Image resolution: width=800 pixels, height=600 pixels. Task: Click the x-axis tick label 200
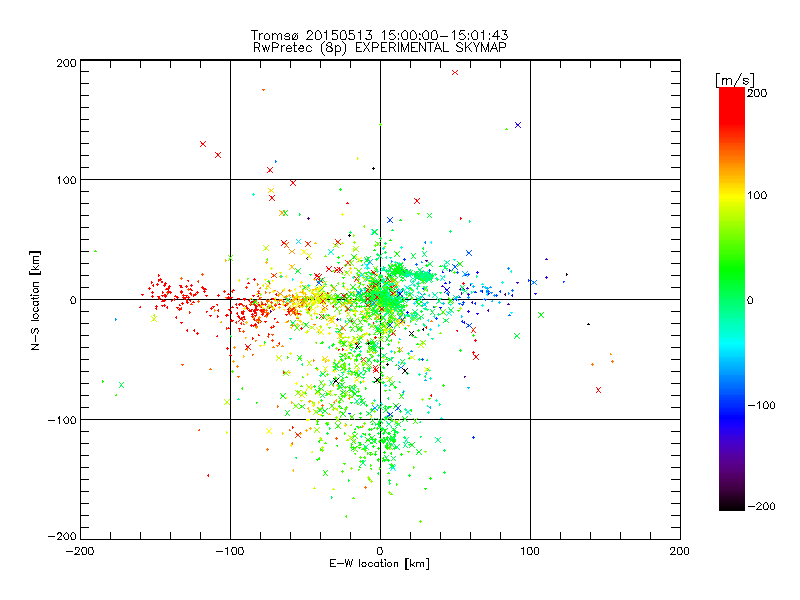point(680,552)
